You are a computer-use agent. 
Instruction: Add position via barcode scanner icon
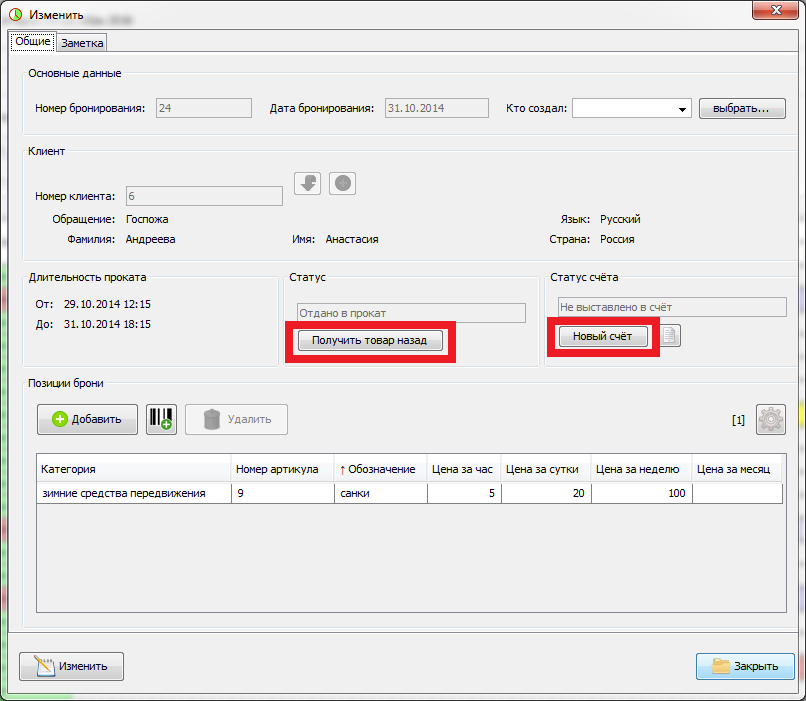(161, 419)
